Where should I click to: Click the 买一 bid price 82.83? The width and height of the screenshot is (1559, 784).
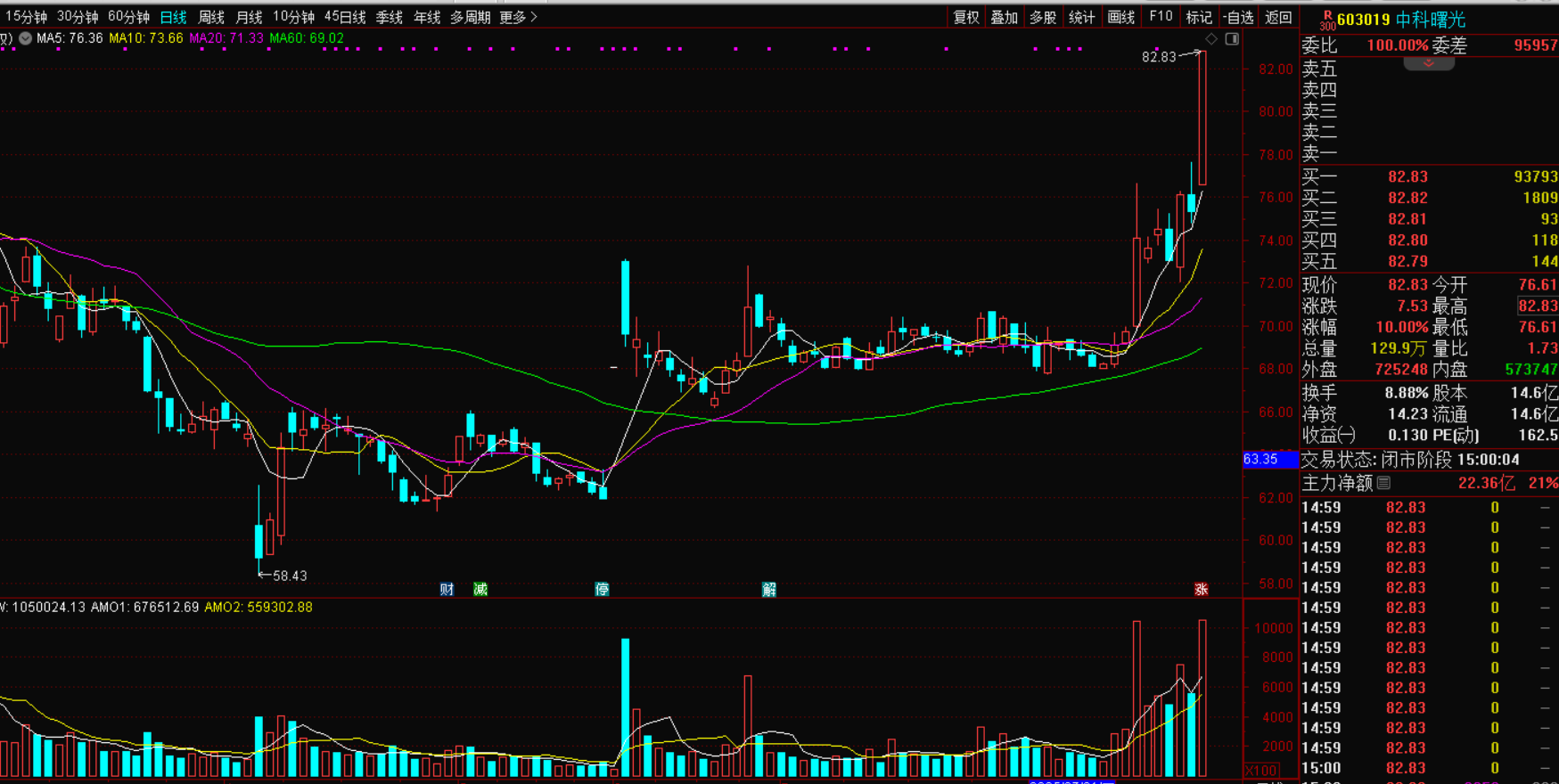pyautogui.click(x=1407, y=176)
